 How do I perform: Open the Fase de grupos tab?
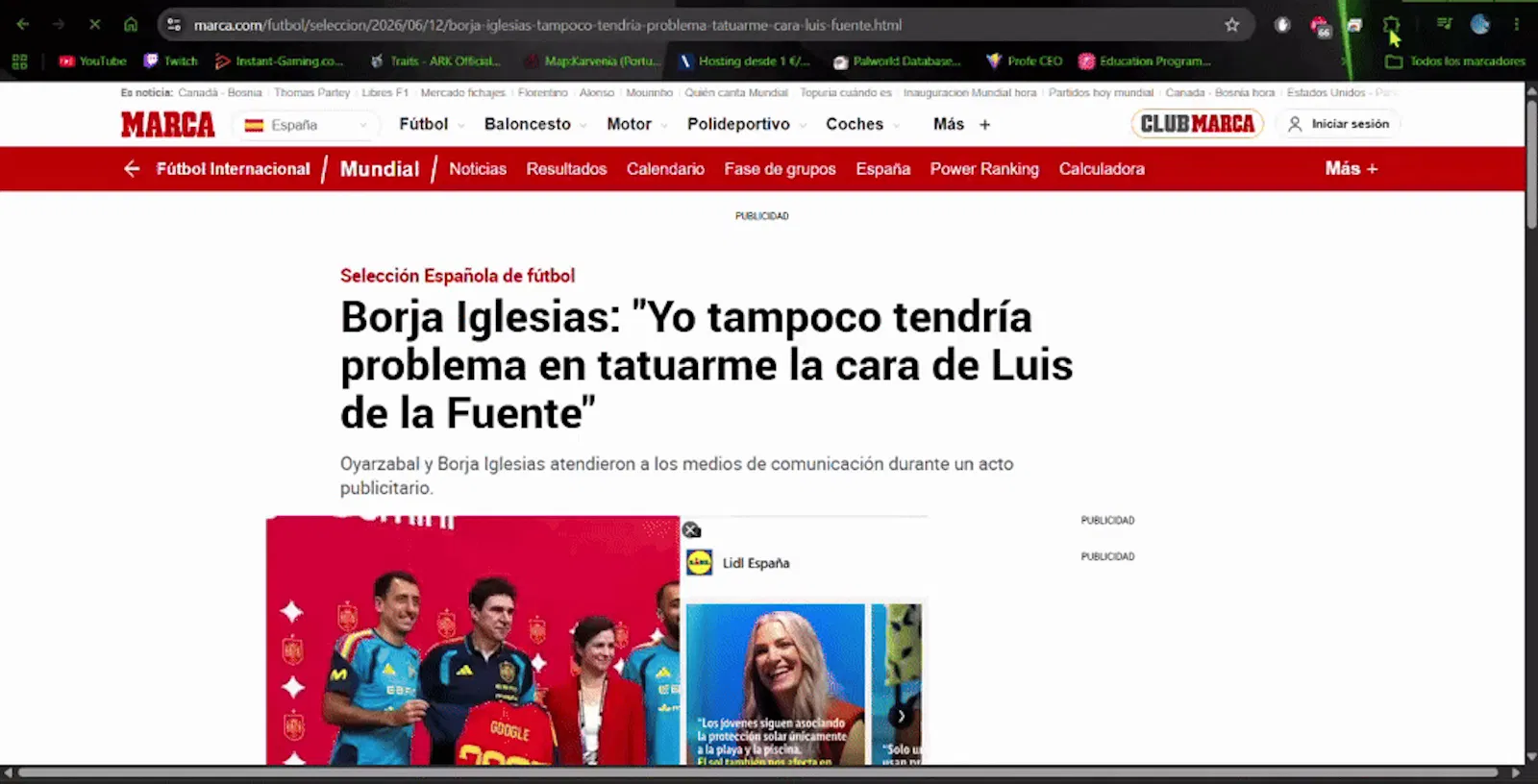[780, 169]
